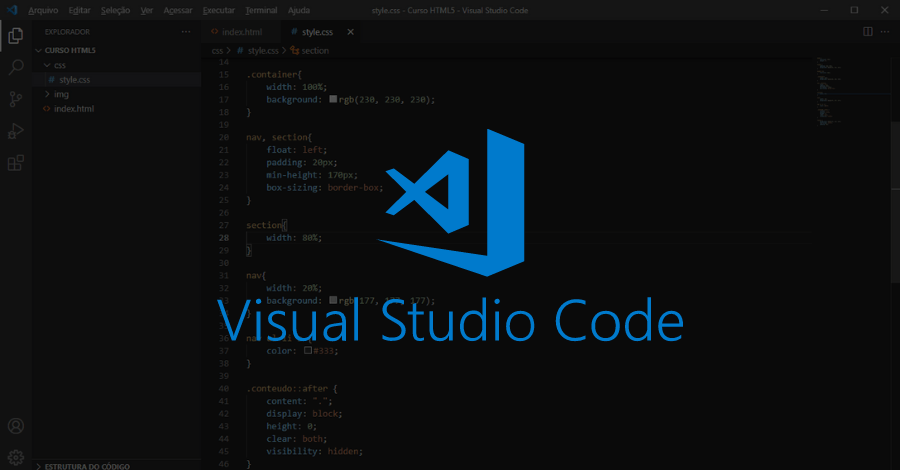Click 'float: left;' on line 21
The height and width of the screenshot is (470, 900).
click(x=296, y=150)
